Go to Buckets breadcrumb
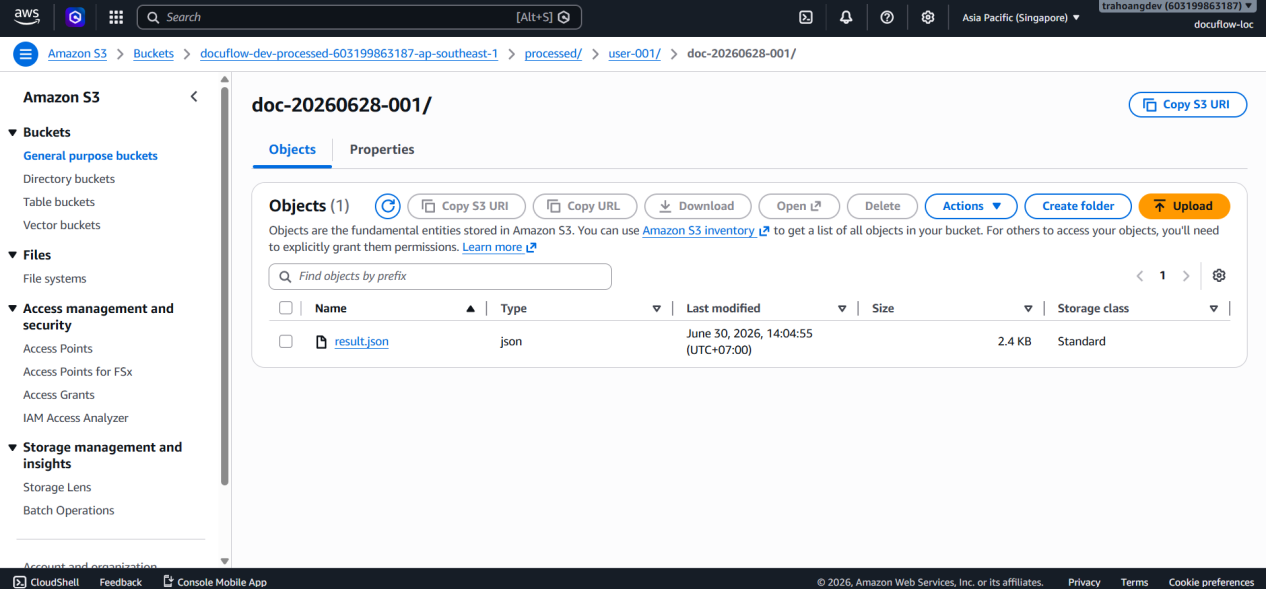This screenshot has width=1266, height=589. coord(153,54)
